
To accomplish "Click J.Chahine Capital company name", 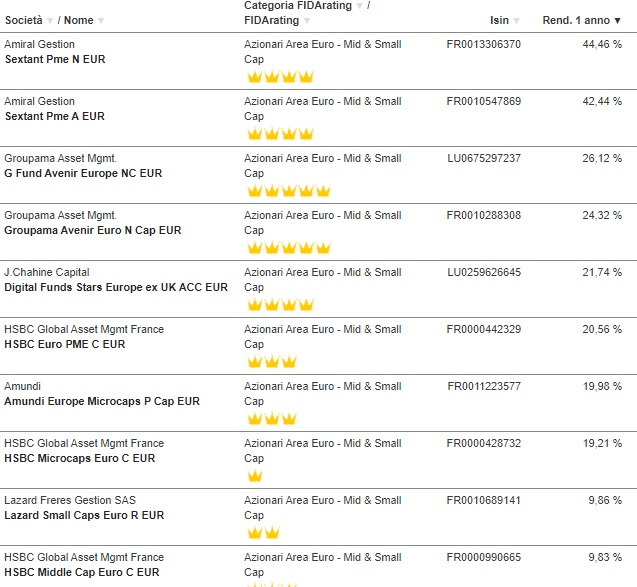I will coord(47,272).
